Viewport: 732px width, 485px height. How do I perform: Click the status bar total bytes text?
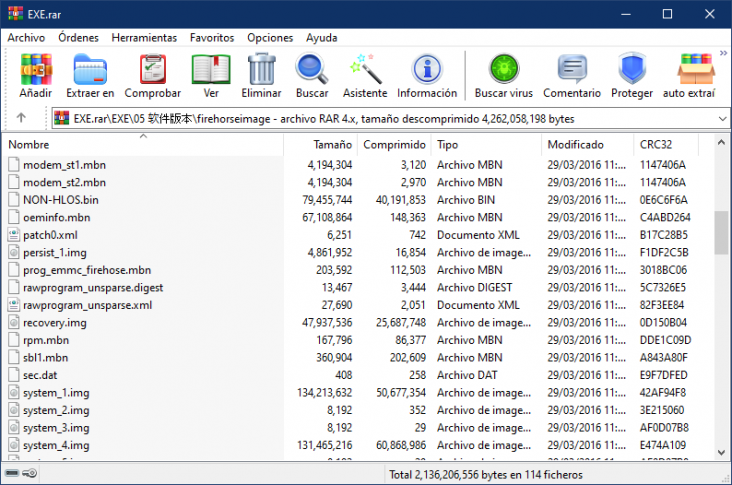486,474
